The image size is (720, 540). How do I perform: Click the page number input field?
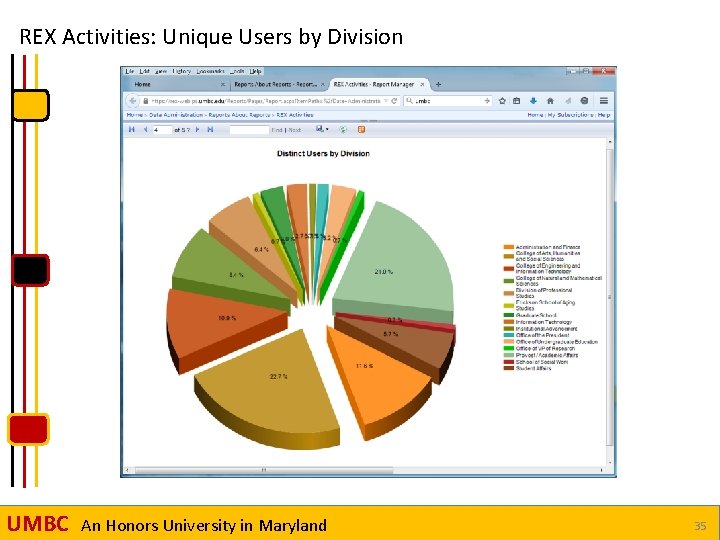[162, 130]
